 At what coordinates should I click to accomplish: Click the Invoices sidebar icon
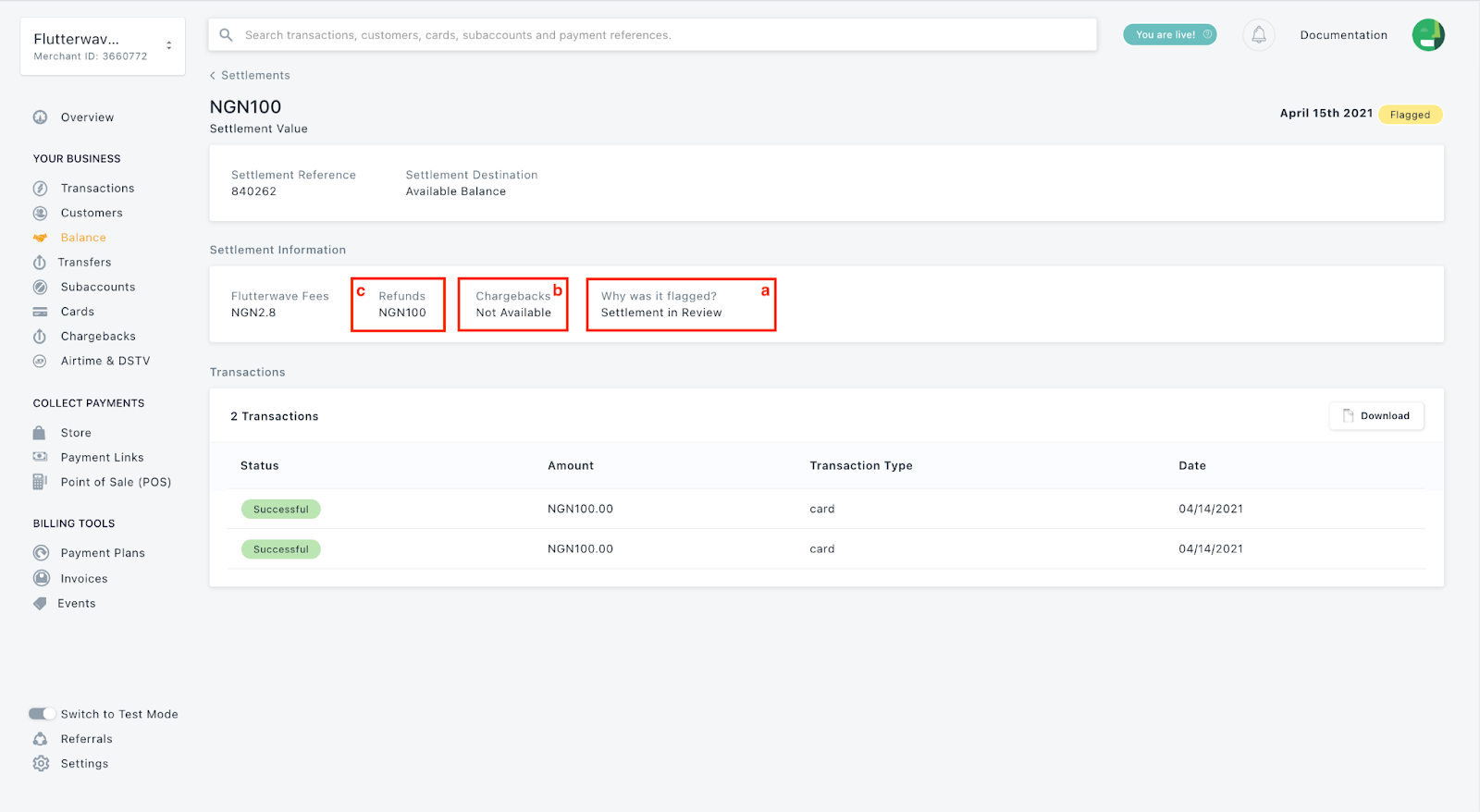click(41, 578)
